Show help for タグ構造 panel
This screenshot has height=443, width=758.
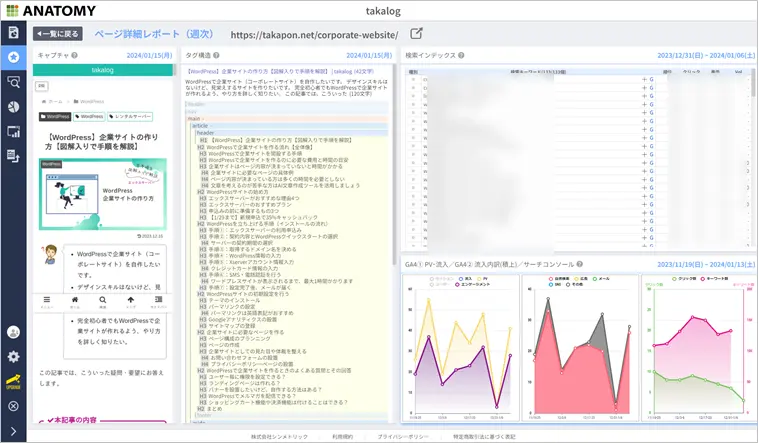(216, 55)
